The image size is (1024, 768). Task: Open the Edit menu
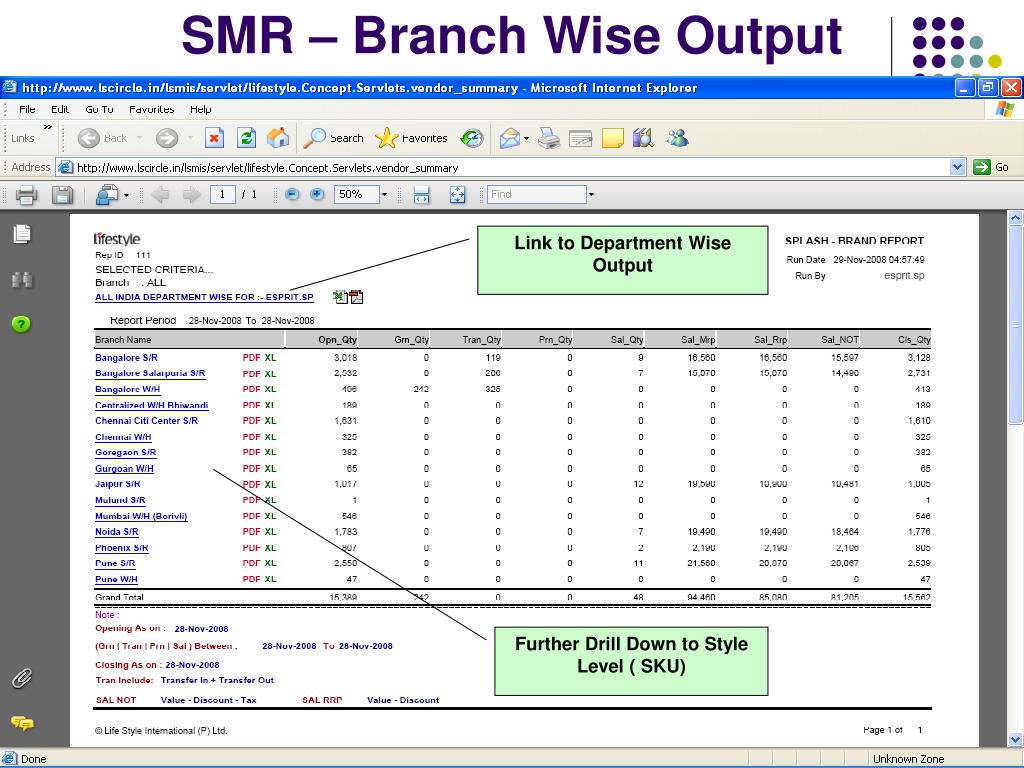coord(60,109)
